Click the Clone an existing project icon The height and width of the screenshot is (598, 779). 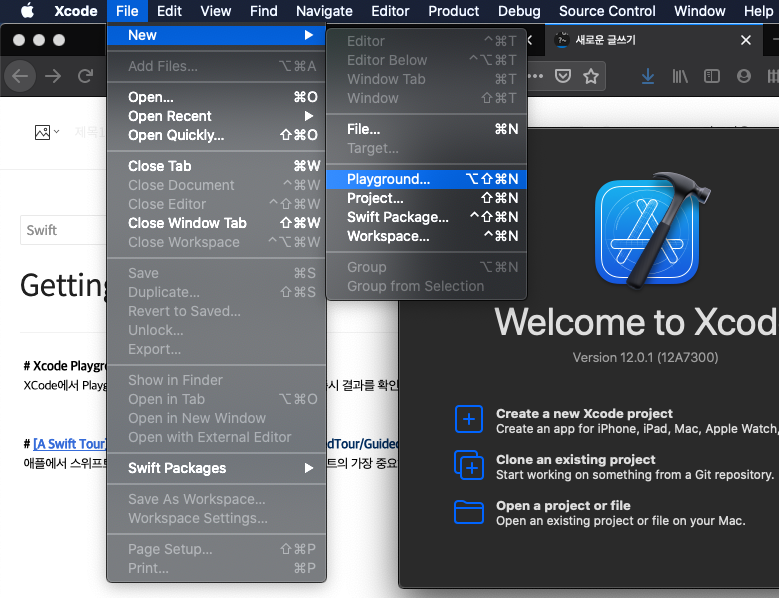point(468,465)
